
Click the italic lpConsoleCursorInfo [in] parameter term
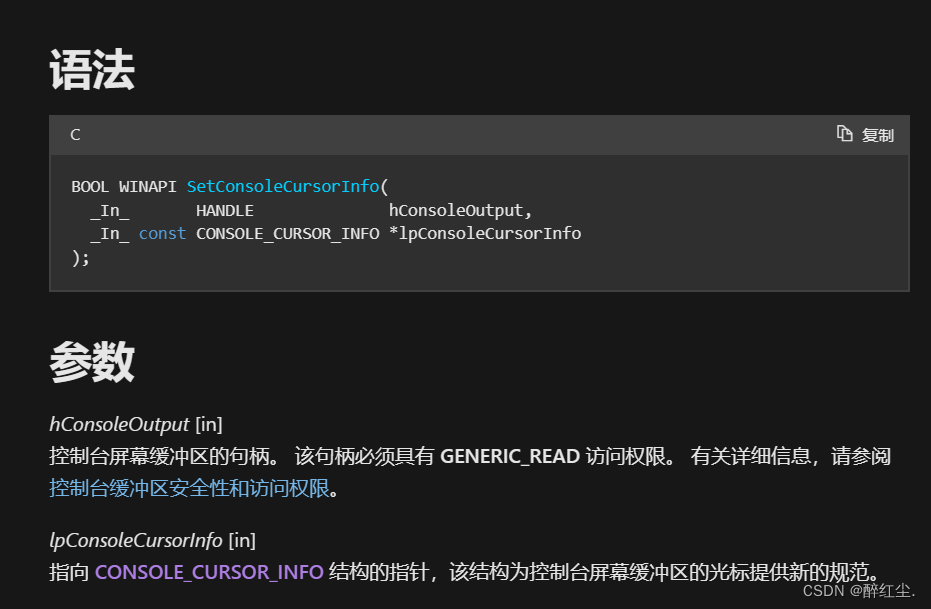153,541
